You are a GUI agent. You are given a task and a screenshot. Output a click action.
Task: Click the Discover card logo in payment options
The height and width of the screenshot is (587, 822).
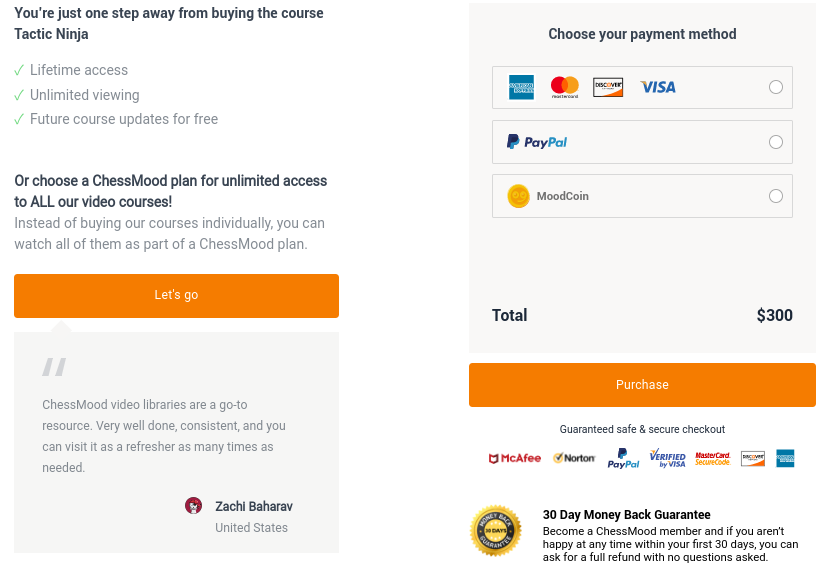coord(608,87)
